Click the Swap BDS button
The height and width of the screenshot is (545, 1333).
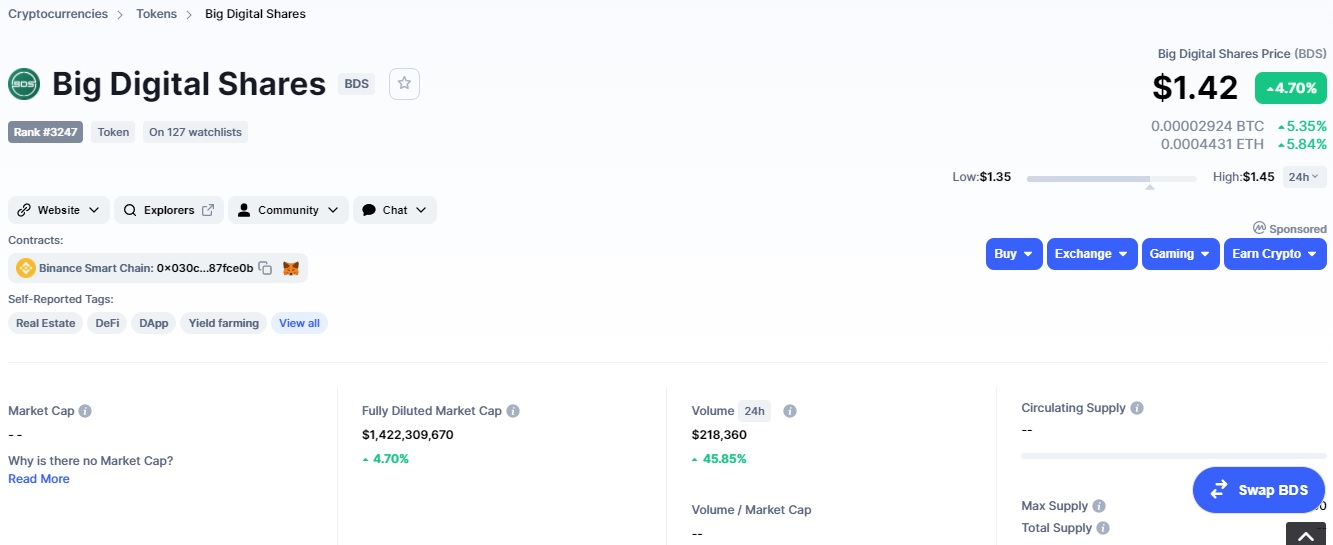click(1259, 490)
